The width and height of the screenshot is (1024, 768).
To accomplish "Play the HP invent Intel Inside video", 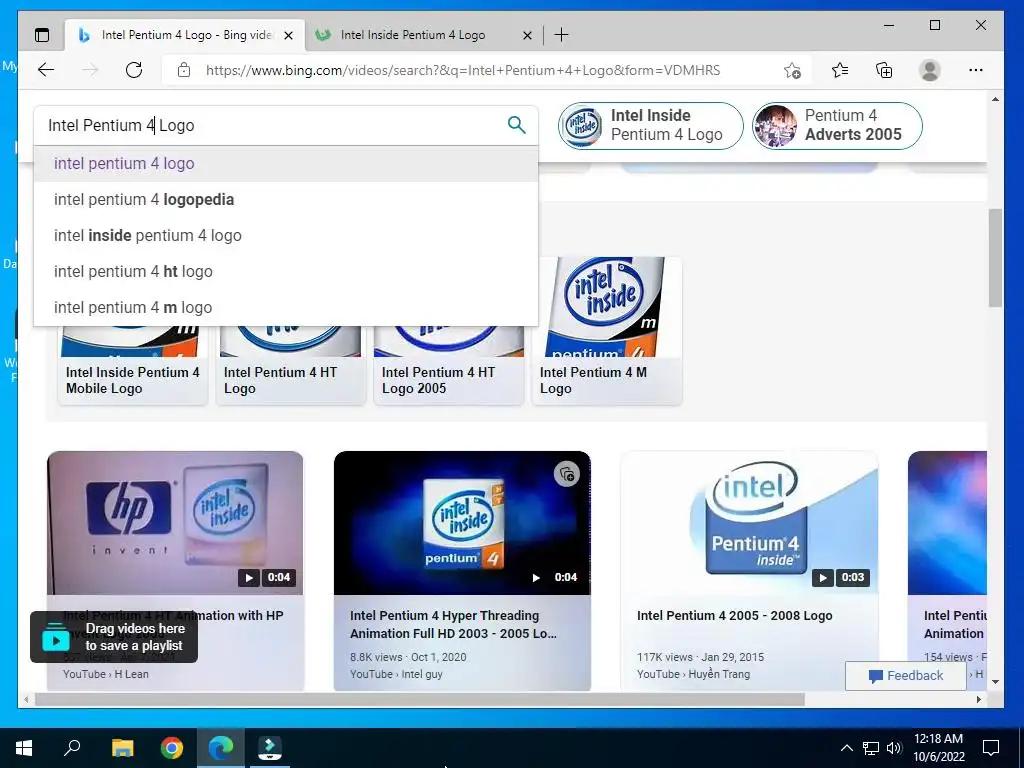I will (x=175, y=522).
